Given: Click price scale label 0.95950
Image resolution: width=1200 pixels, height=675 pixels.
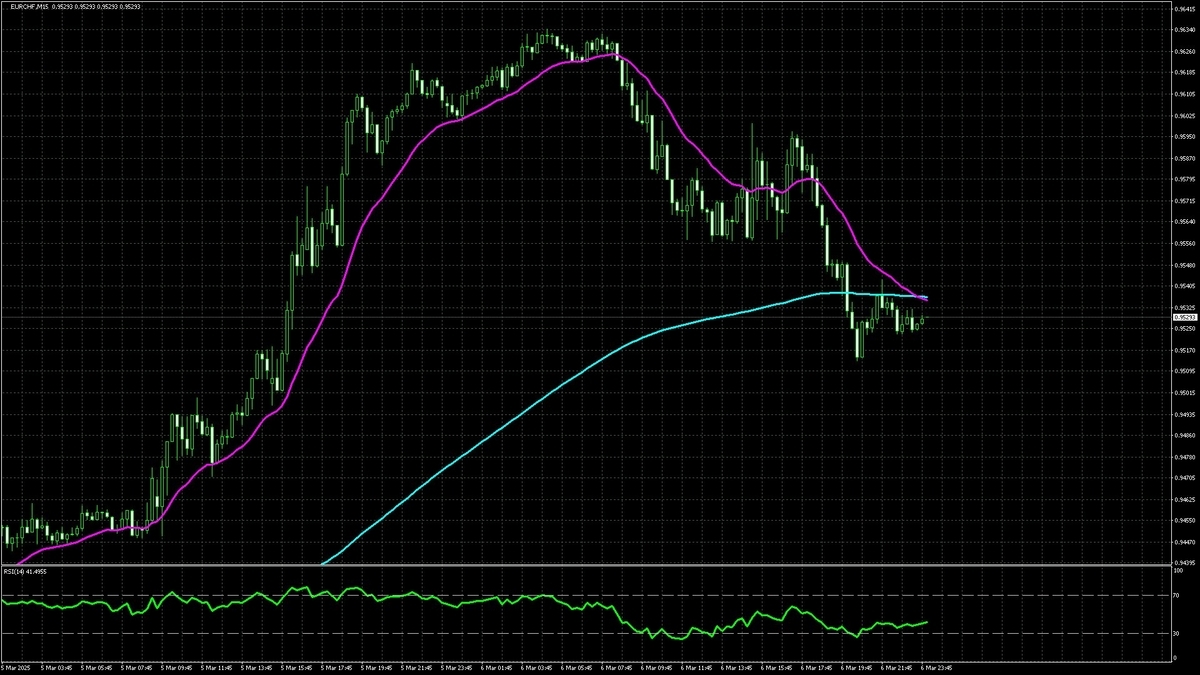Looking at the screenshot, I should (1185, 137).
